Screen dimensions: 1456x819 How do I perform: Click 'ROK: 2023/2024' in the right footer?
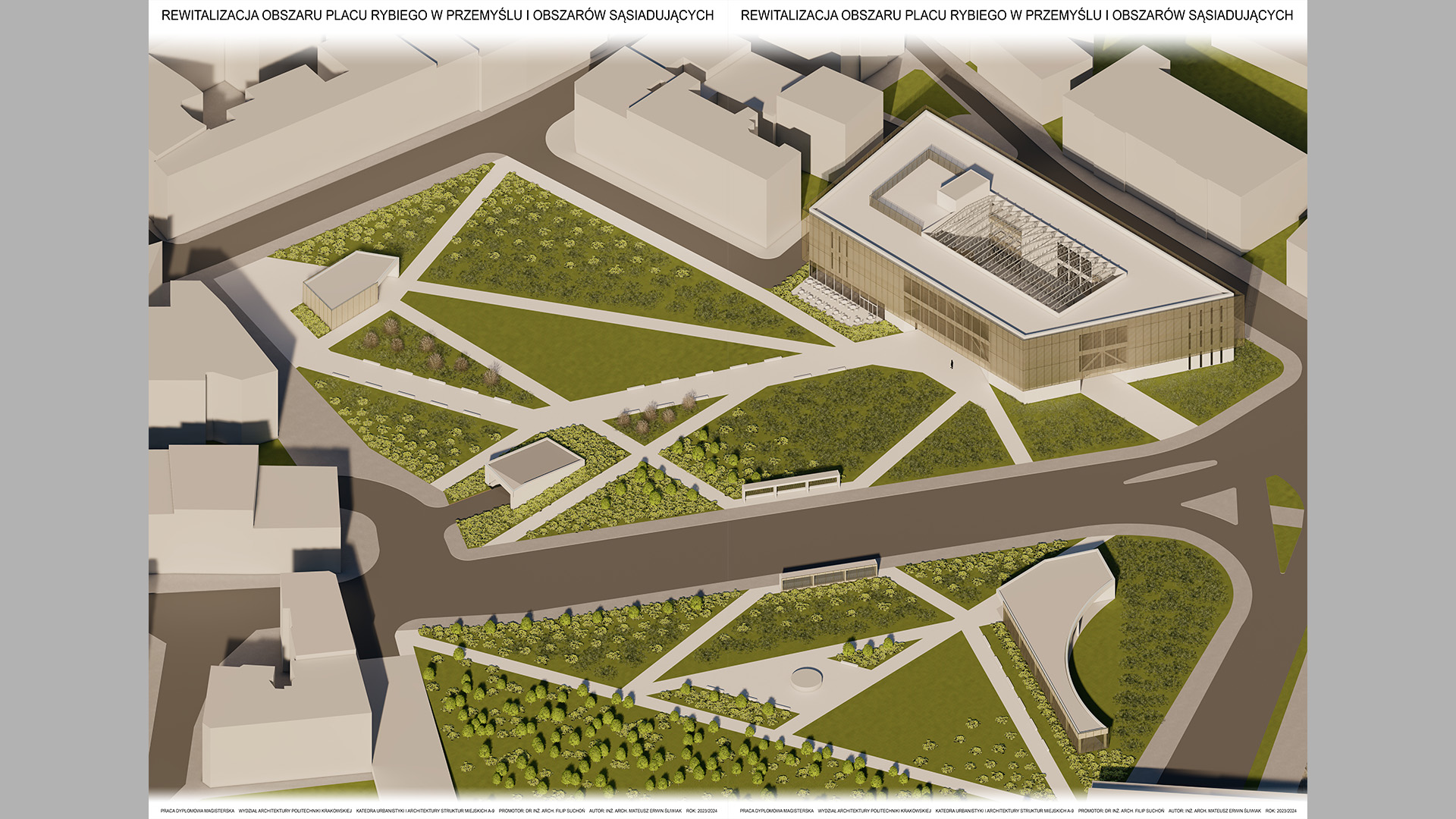point(1281,811)
